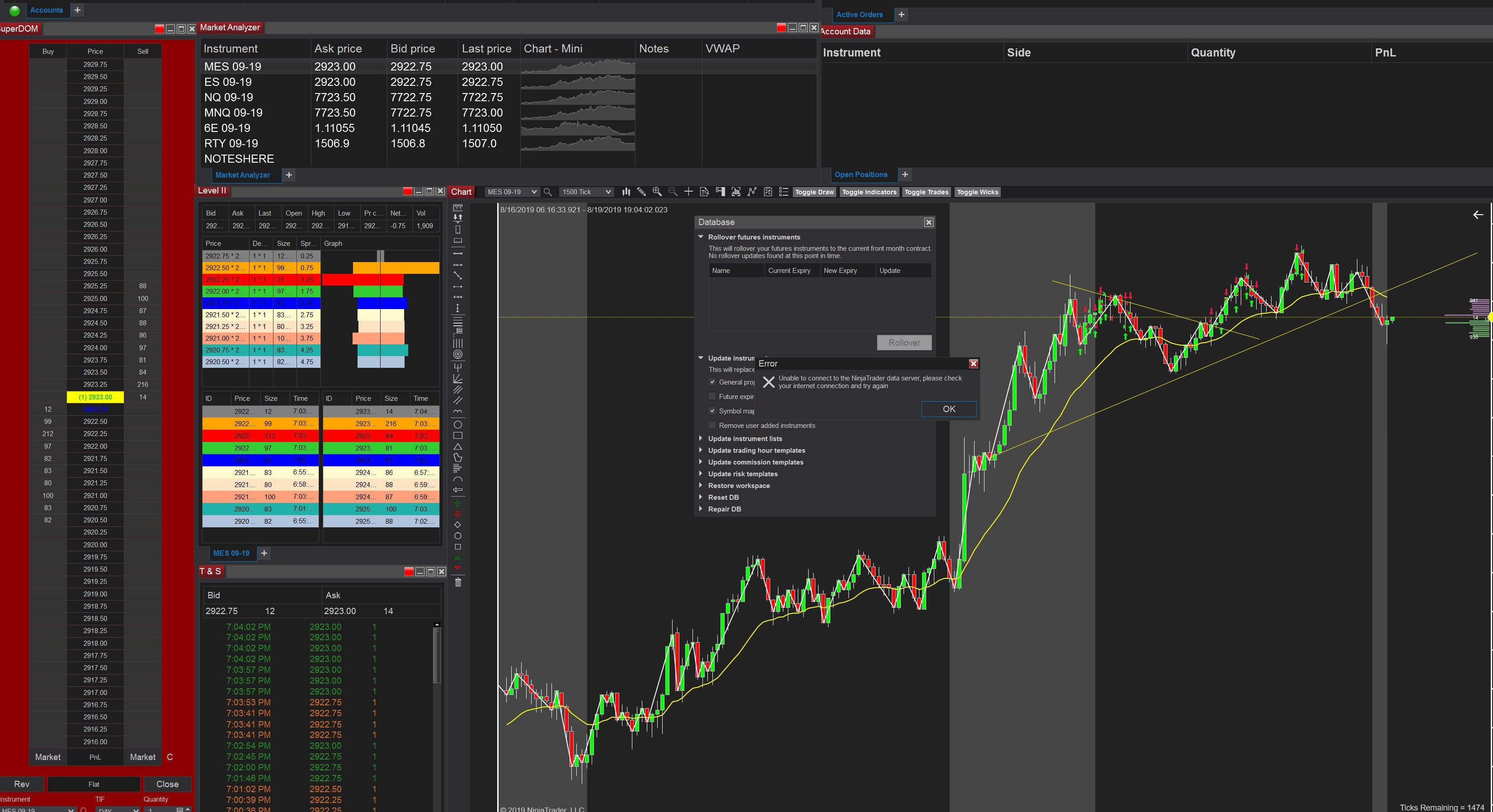The image size is (1493, 812).
Task: Select the green up arrow marker tool
Action: pyautogui.click(x=458, y=503)
